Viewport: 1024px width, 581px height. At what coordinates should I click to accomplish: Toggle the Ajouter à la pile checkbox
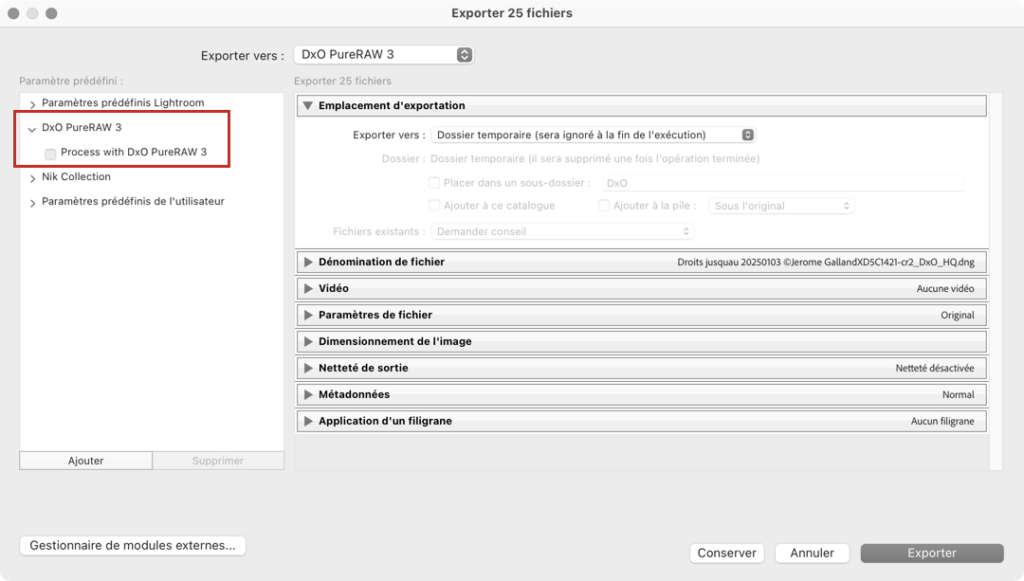point(603,206)
